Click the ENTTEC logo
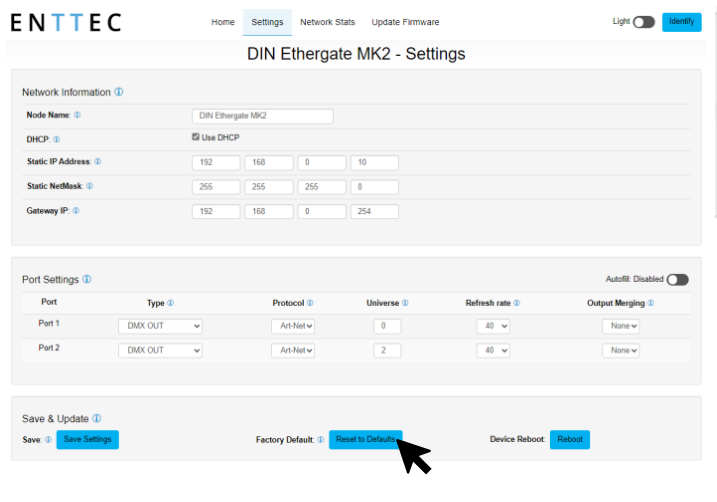 (66, 22)
